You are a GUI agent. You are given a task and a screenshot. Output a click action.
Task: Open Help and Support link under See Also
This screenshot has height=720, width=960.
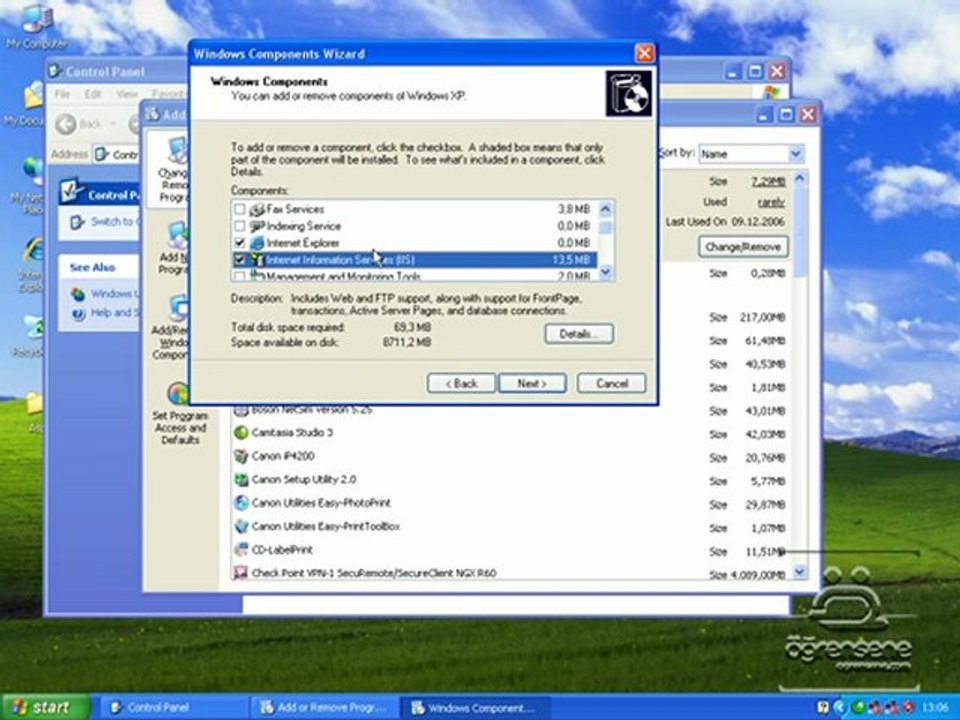point(114,313)
